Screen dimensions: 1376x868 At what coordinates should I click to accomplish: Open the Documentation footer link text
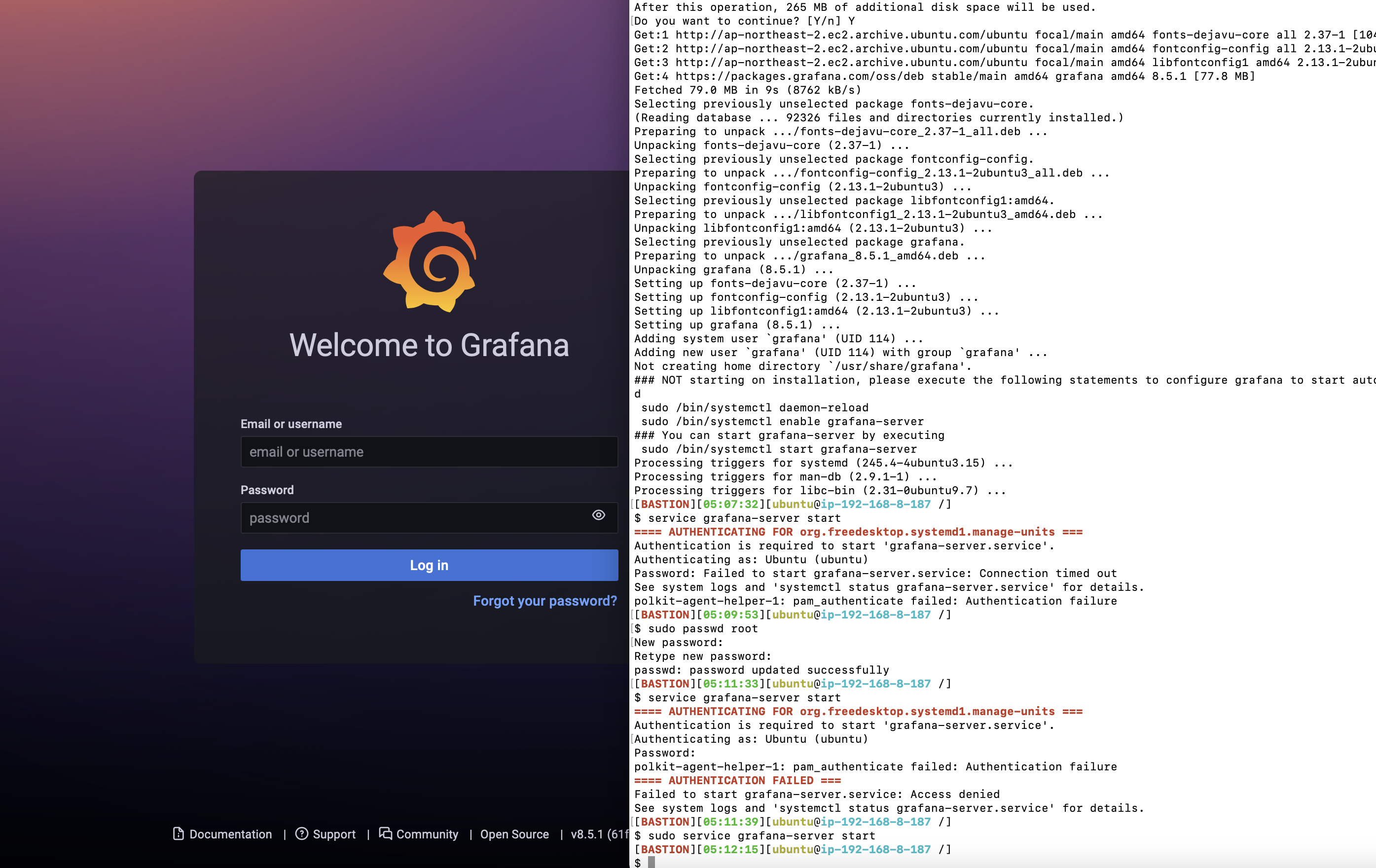click(230, 834)
